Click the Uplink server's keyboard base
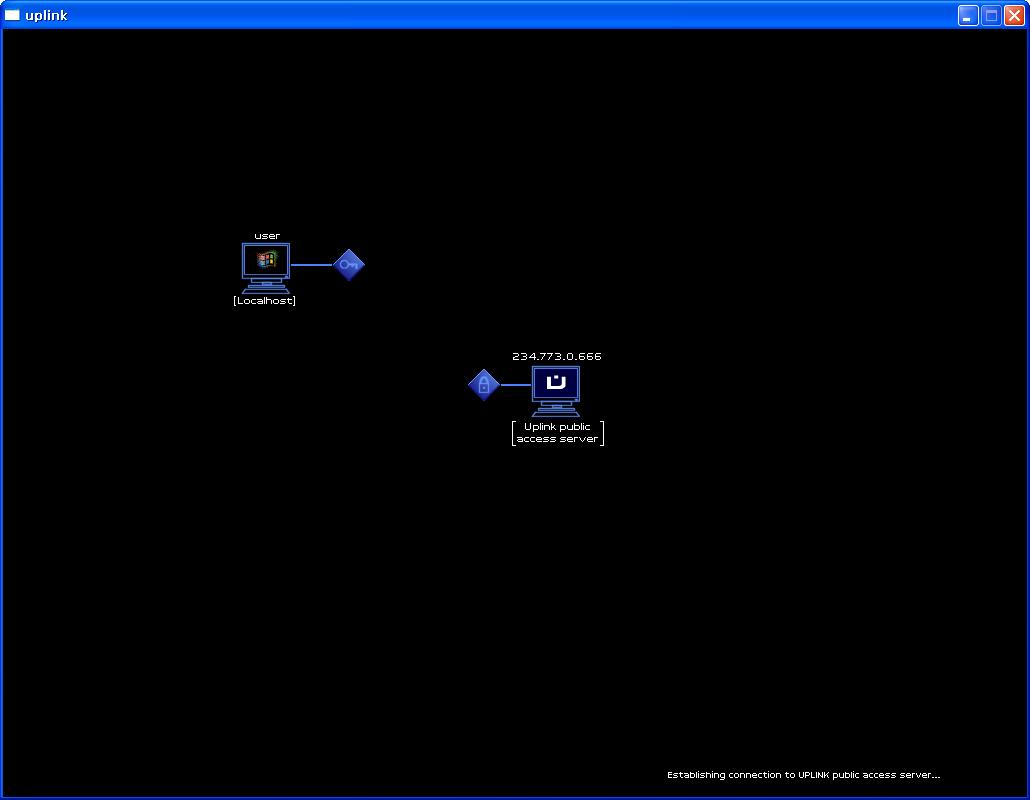Image resolution: width=1030 pixels, height=800 pixels. [x=556, y=411]
